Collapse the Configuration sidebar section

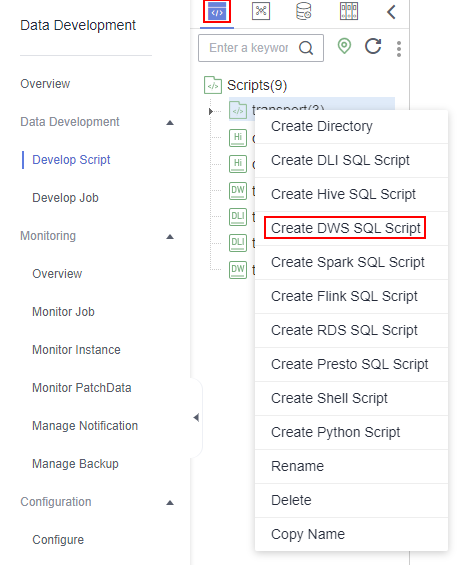[170, 503]
